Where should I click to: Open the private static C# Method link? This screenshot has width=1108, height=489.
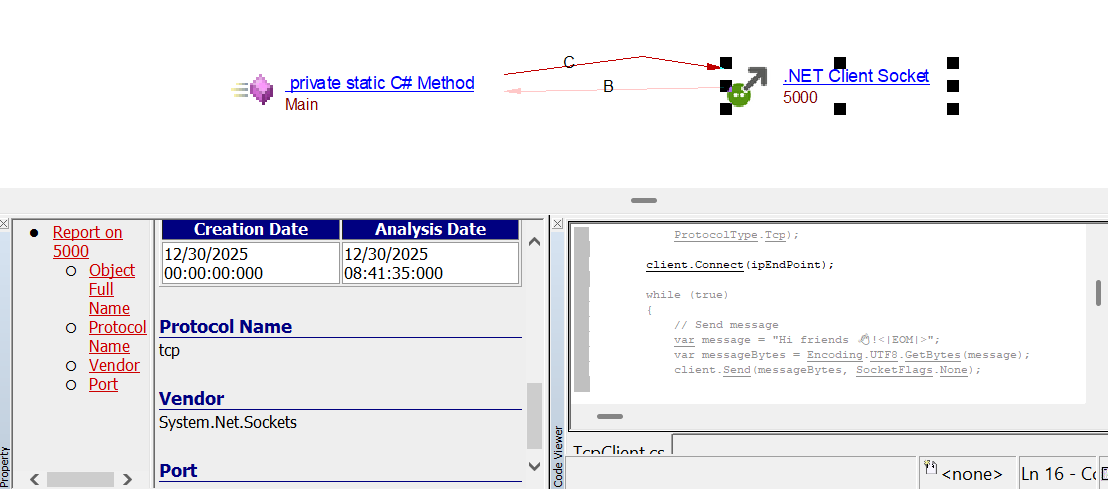click(x=380, y=83)
